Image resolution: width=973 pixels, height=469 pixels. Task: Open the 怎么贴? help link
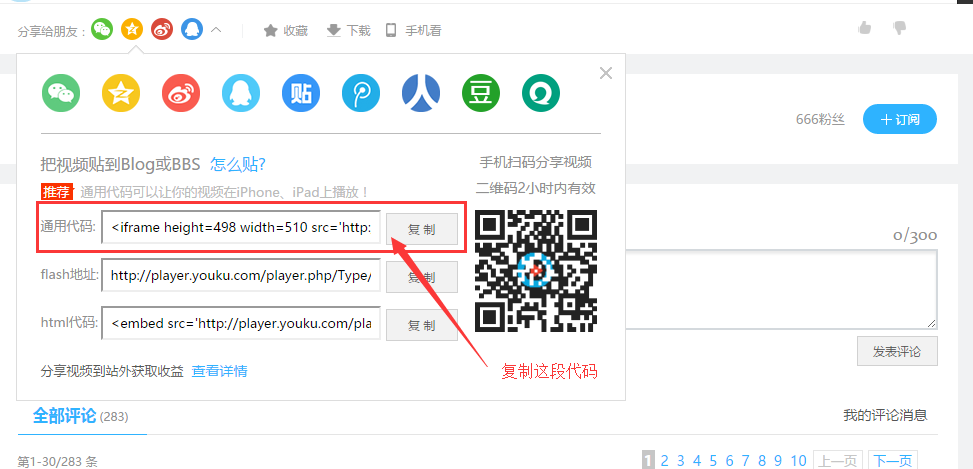238,164
